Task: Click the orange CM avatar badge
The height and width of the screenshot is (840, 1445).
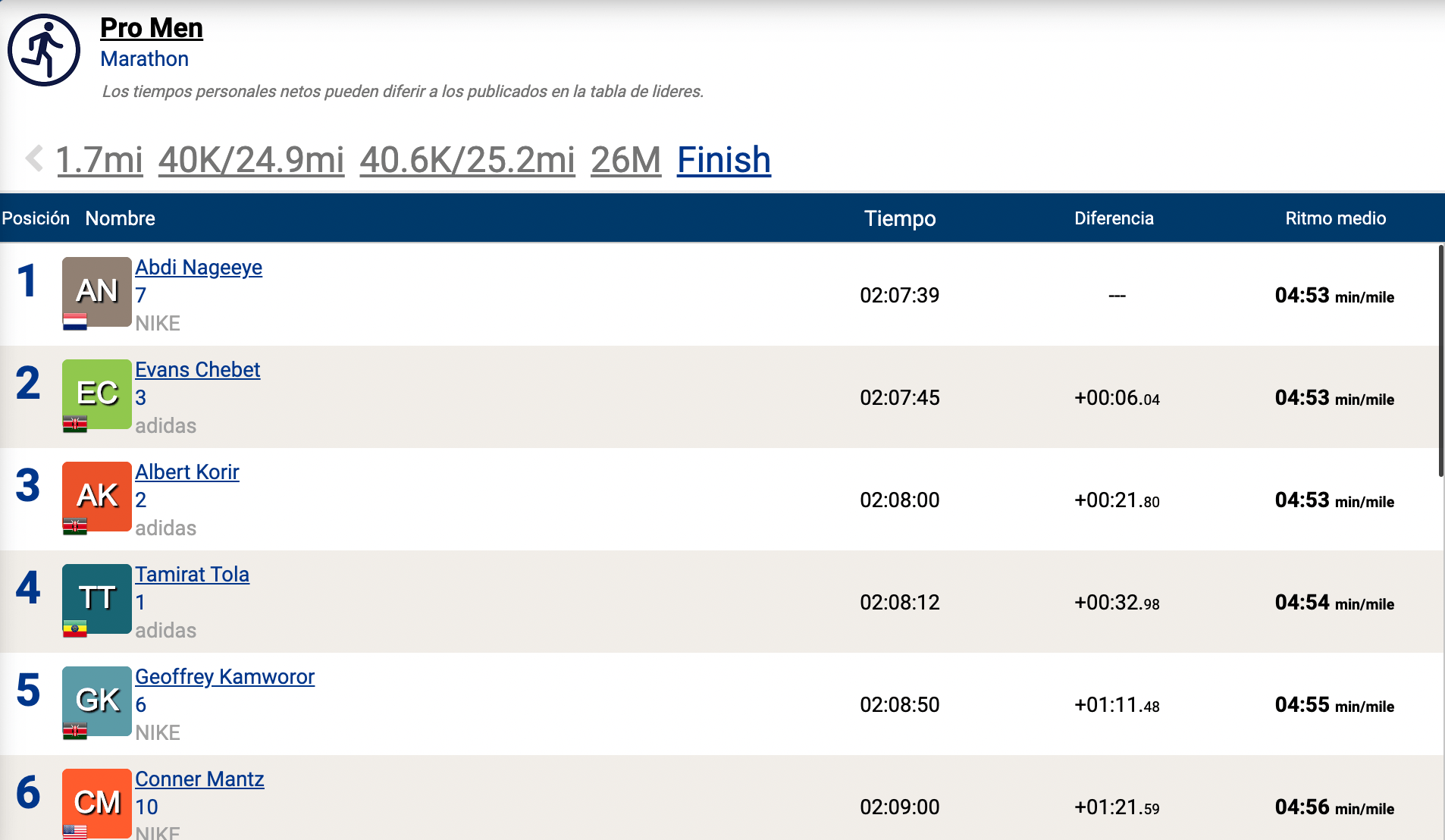Action: (97, 802)
